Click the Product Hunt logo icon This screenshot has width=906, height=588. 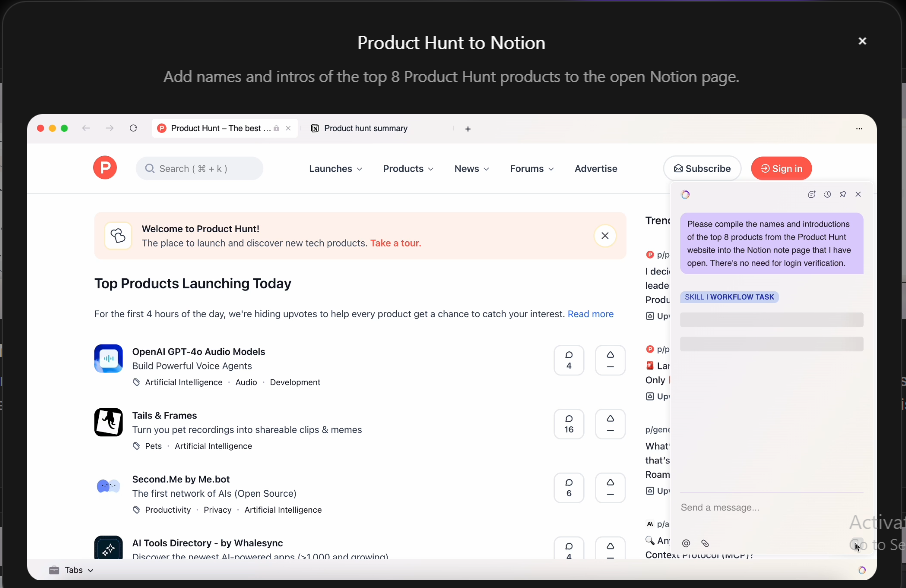[x=105, y=167]
